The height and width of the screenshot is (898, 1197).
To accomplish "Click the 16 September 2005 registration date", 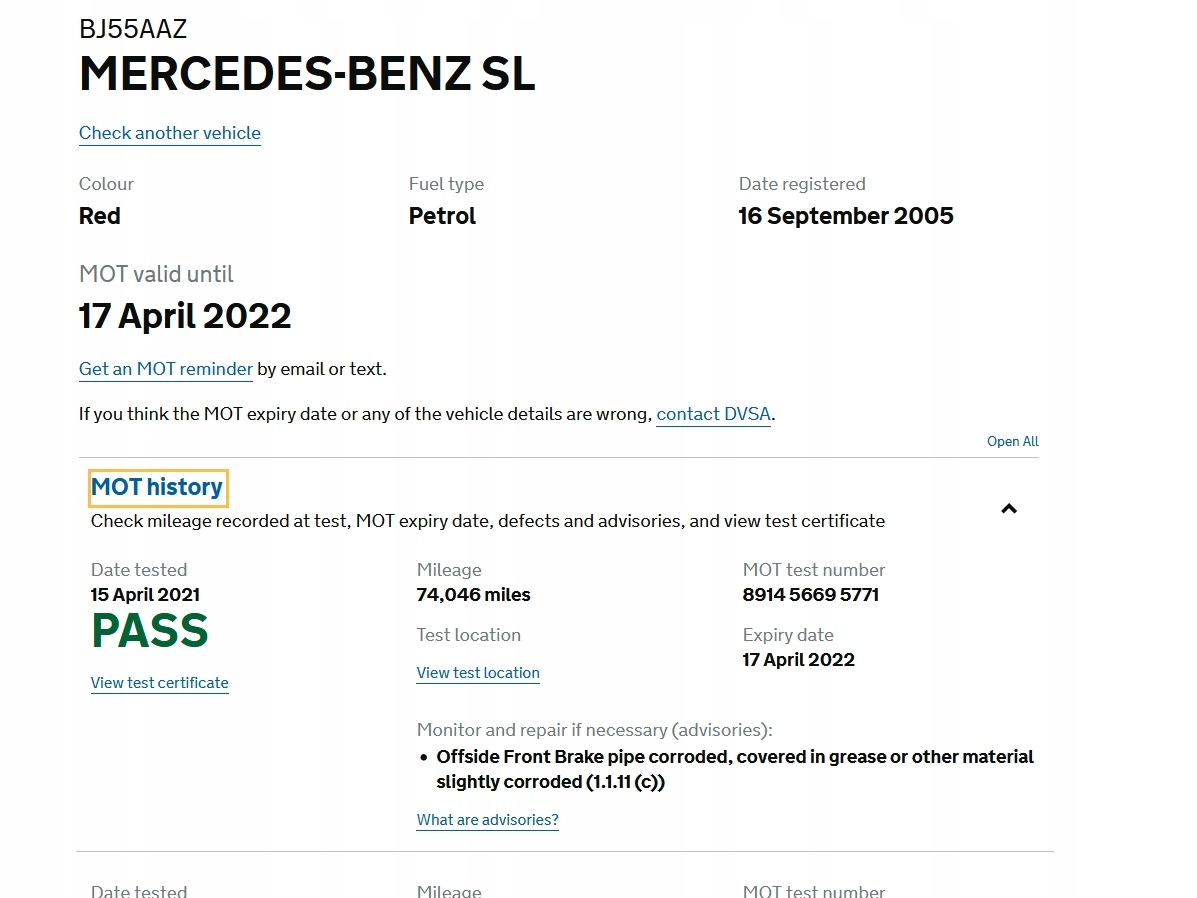I will pos(846,216).
